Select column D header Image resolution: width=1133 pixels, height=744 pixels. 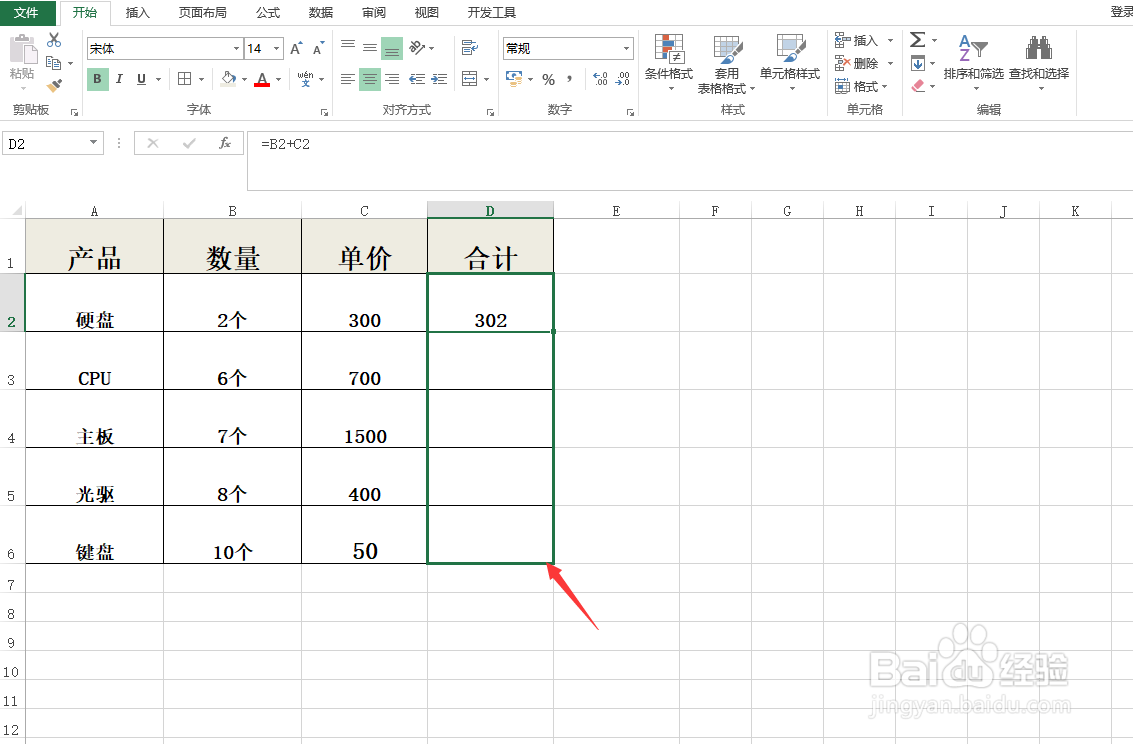coord(490,210)
